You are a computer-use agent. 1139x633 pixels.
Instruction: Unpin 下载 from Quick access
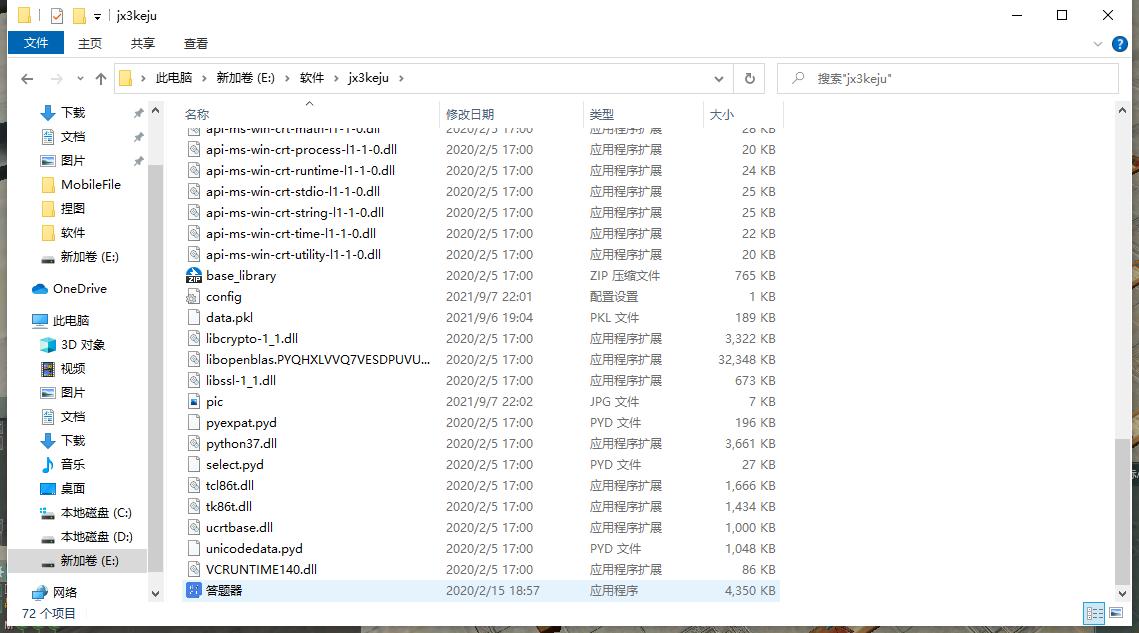click(x=138, y=112)
